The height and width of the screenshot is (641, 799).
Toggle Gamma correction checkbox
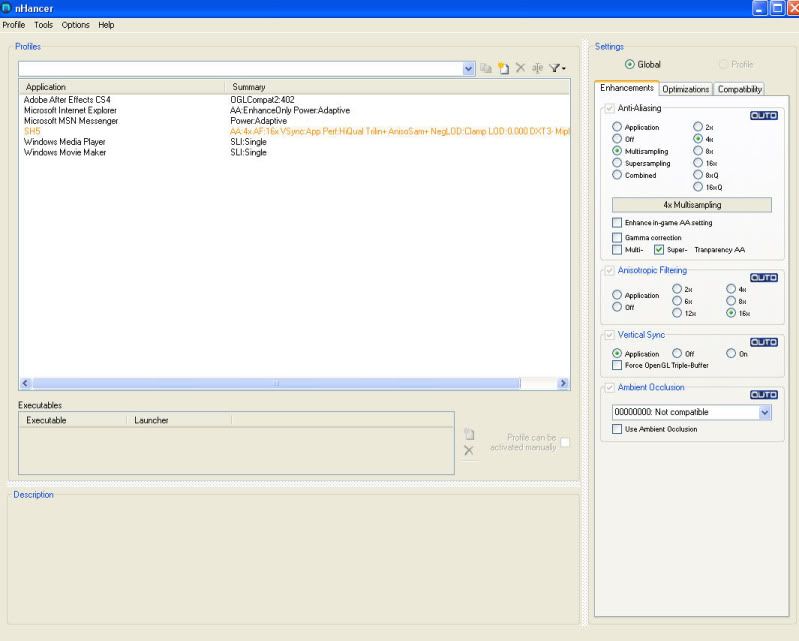[x=617, y=237]
